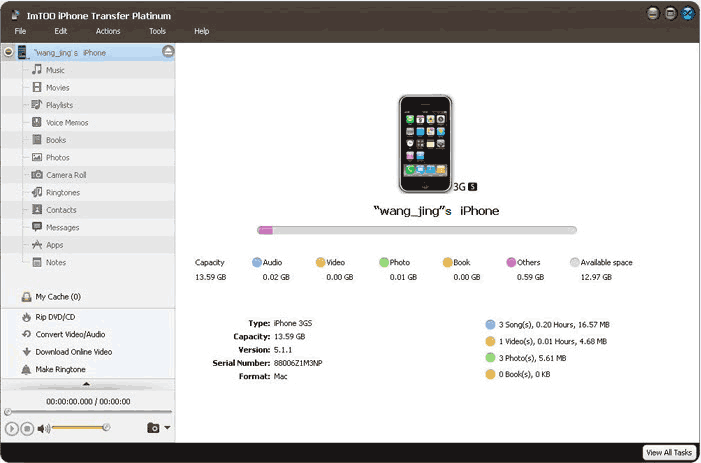This screenshot has height=463, width=701.
Task: Collapse the wang_jing's iPhone tree node
Action: 8,52
